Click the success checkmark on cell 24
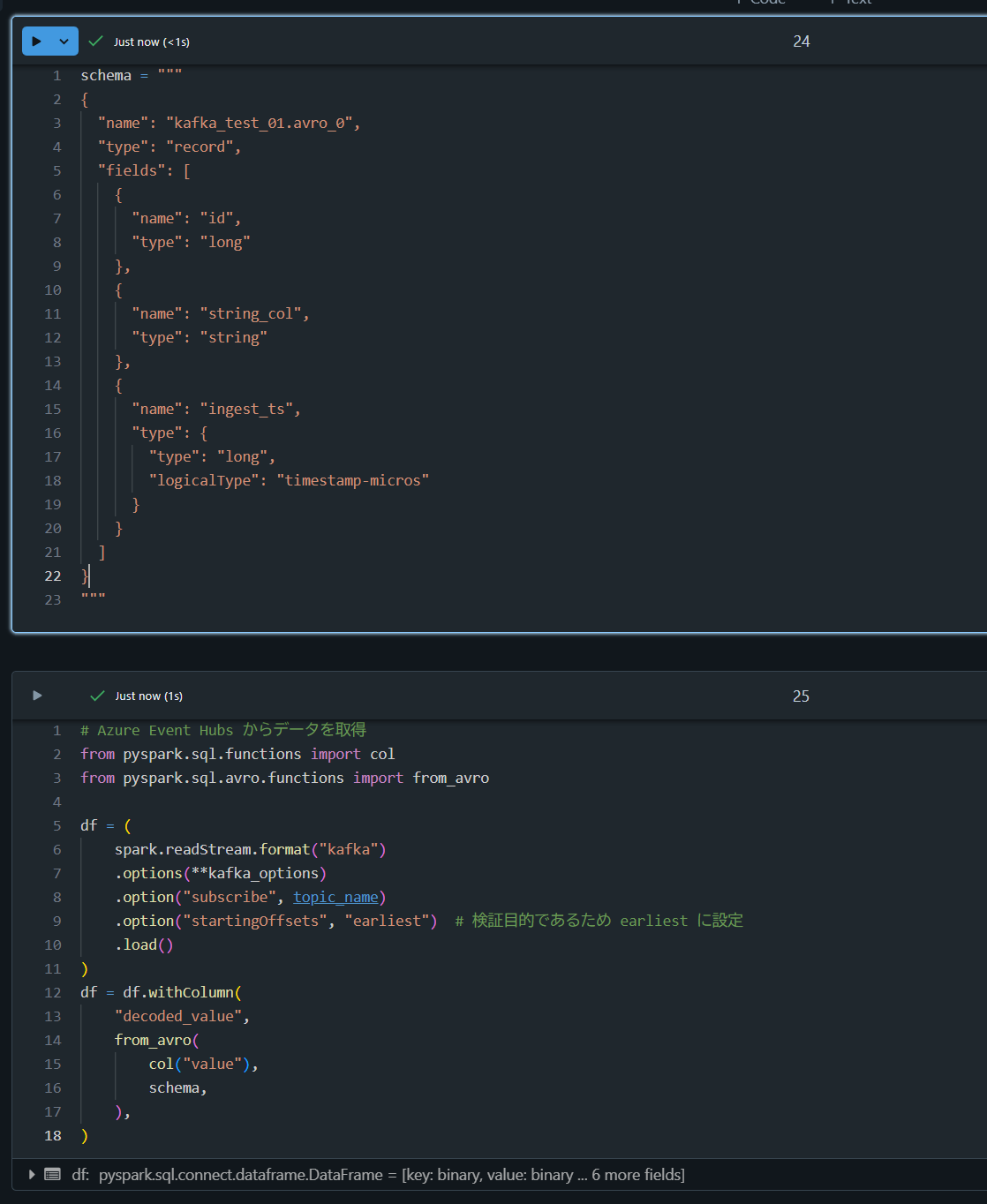 click(x=96, y=41)
